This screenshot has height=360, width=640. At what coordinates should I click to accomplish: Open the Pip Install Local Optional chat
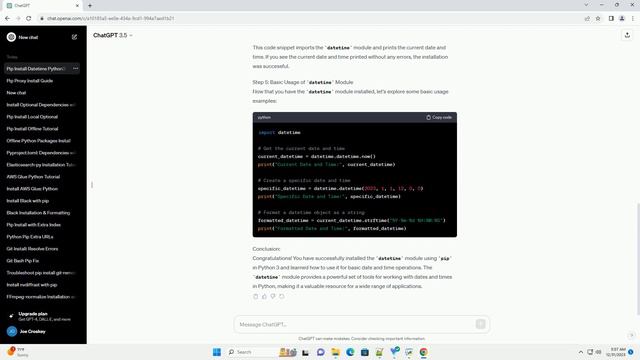point(42,117)
